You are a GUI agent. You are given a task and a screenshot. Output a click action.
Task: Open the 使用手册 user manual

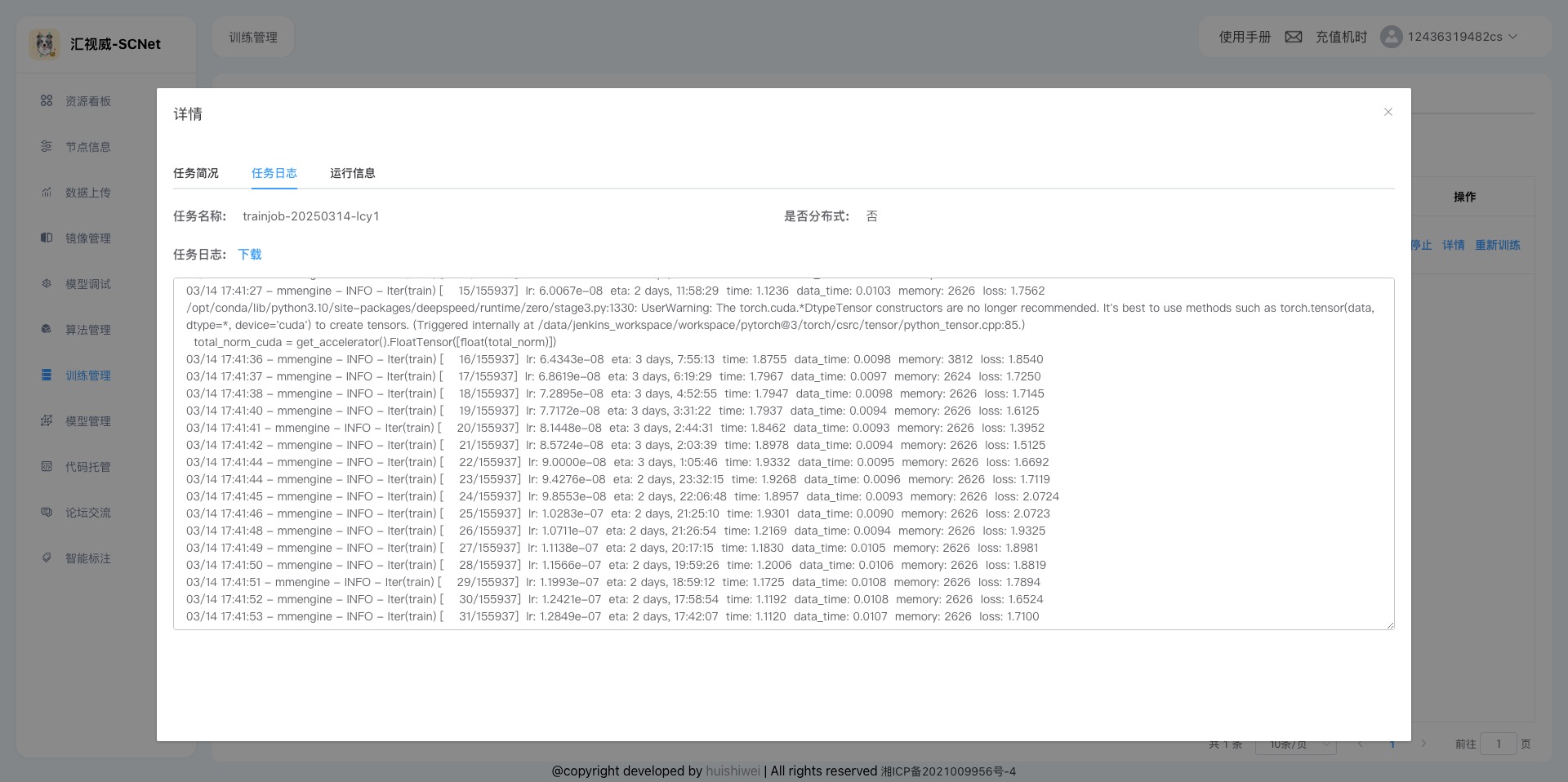tap(1245, 37)
